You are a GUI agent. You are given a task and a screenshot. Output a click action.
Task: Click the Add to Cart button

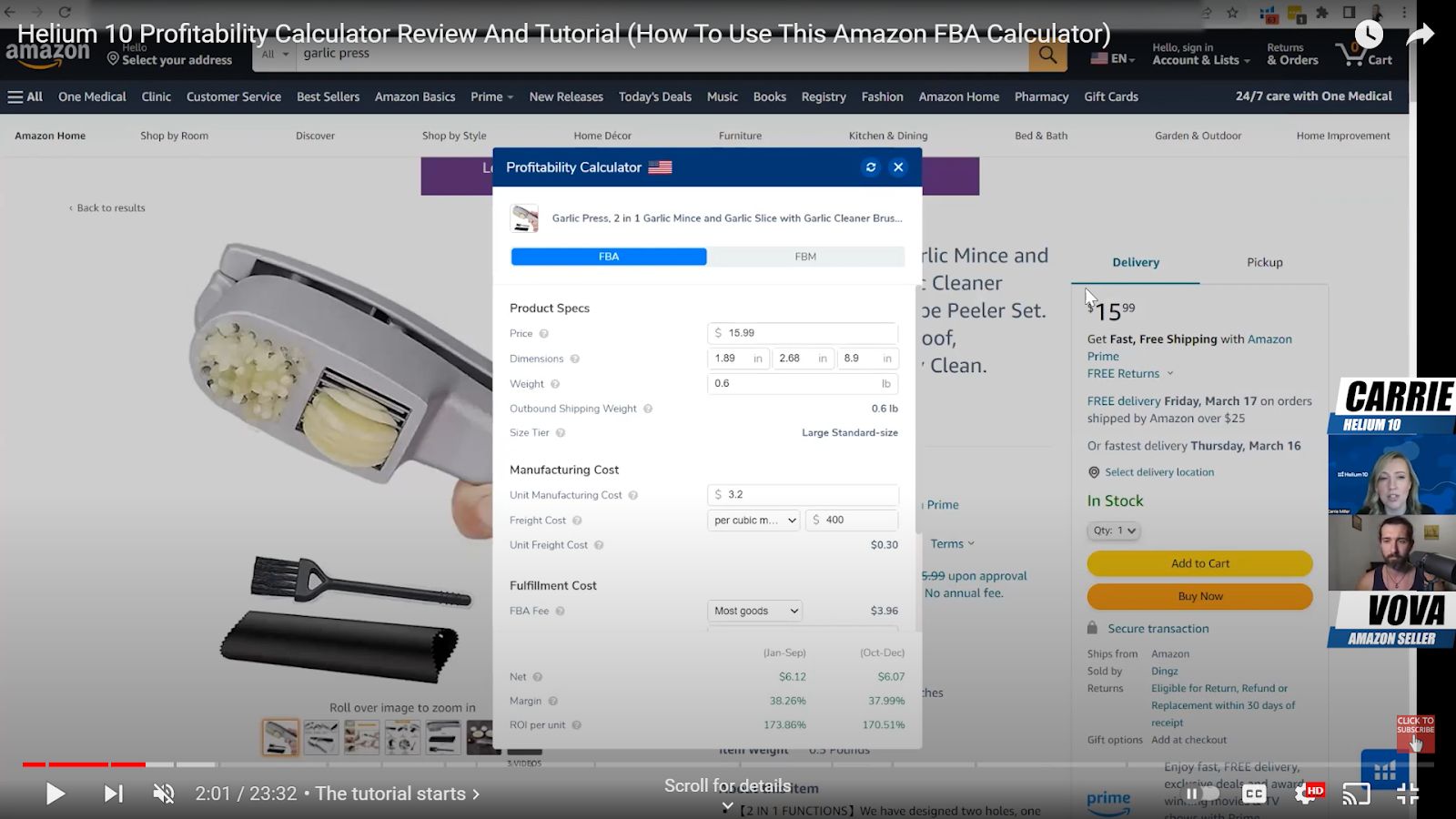(1200, 564)
